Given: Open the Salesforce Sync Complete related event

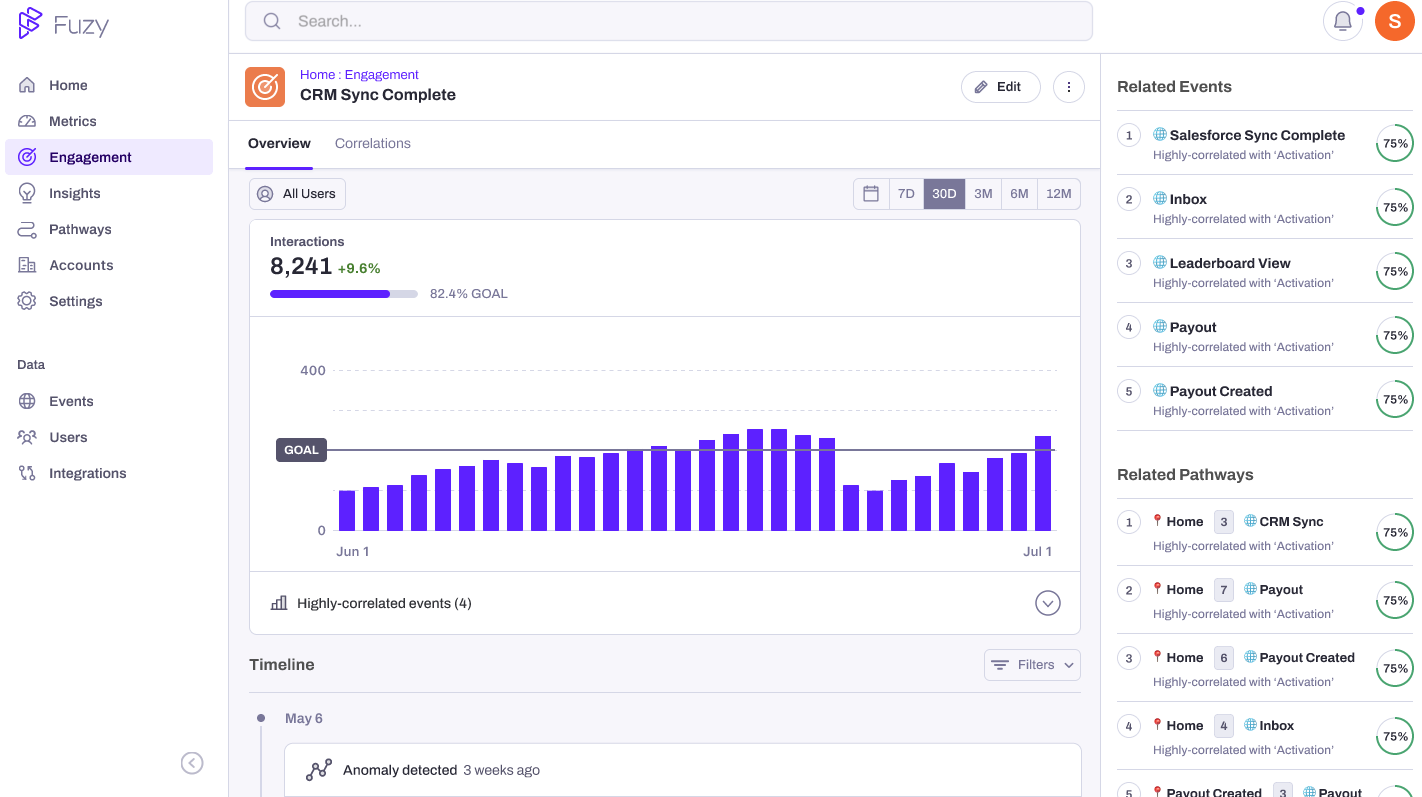Looking at the screenshot, I should pyautogui.click(x=1265, y=143).
